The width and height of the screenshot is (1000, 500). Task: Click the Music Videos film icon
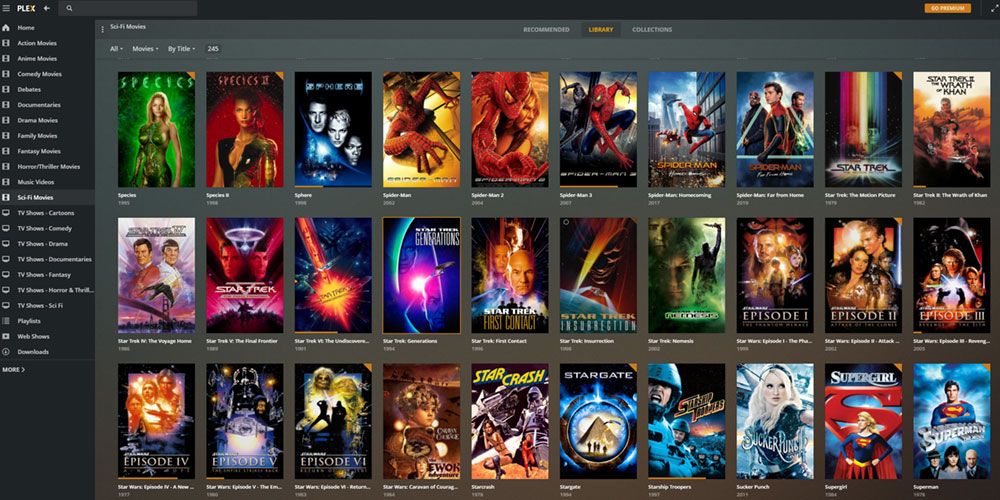(6, 182)
